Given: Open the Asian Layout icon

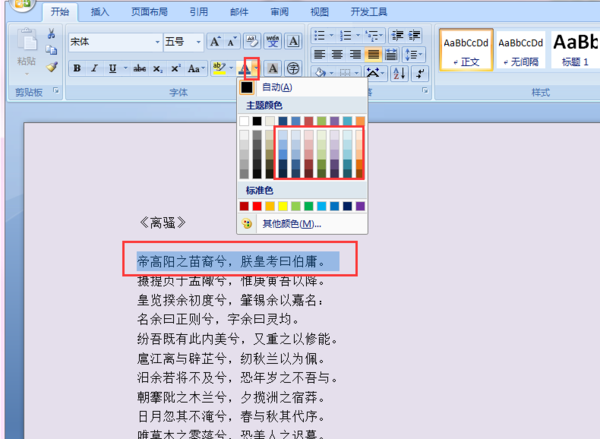Looking at the screenshot, I should (x=373, y=73).
